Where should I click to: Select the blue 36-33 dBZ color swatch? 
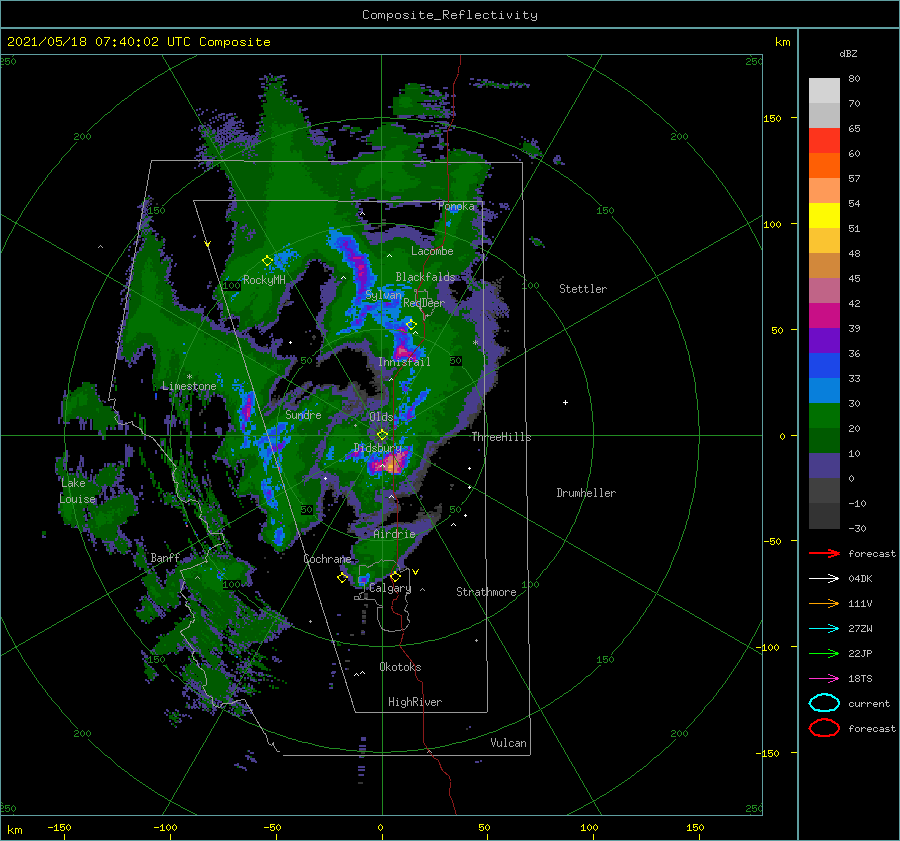click(x=824, y=365)
